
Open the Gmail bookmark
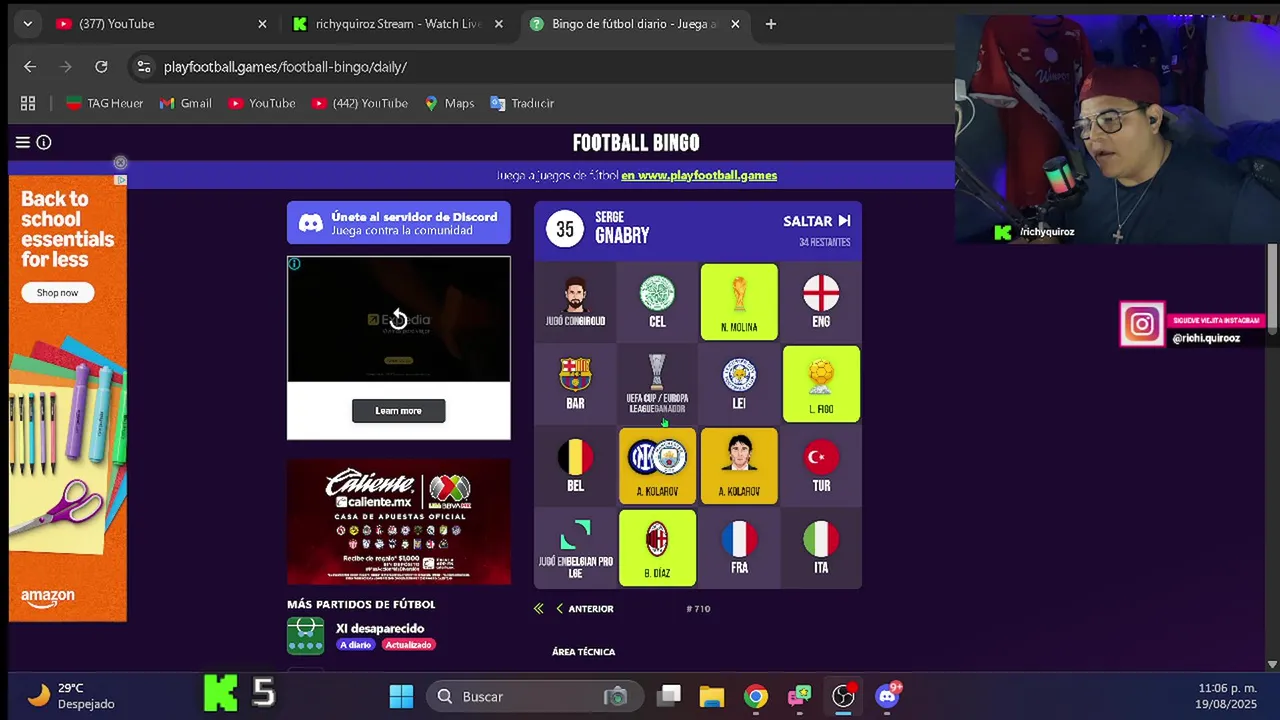click(186, 103)
